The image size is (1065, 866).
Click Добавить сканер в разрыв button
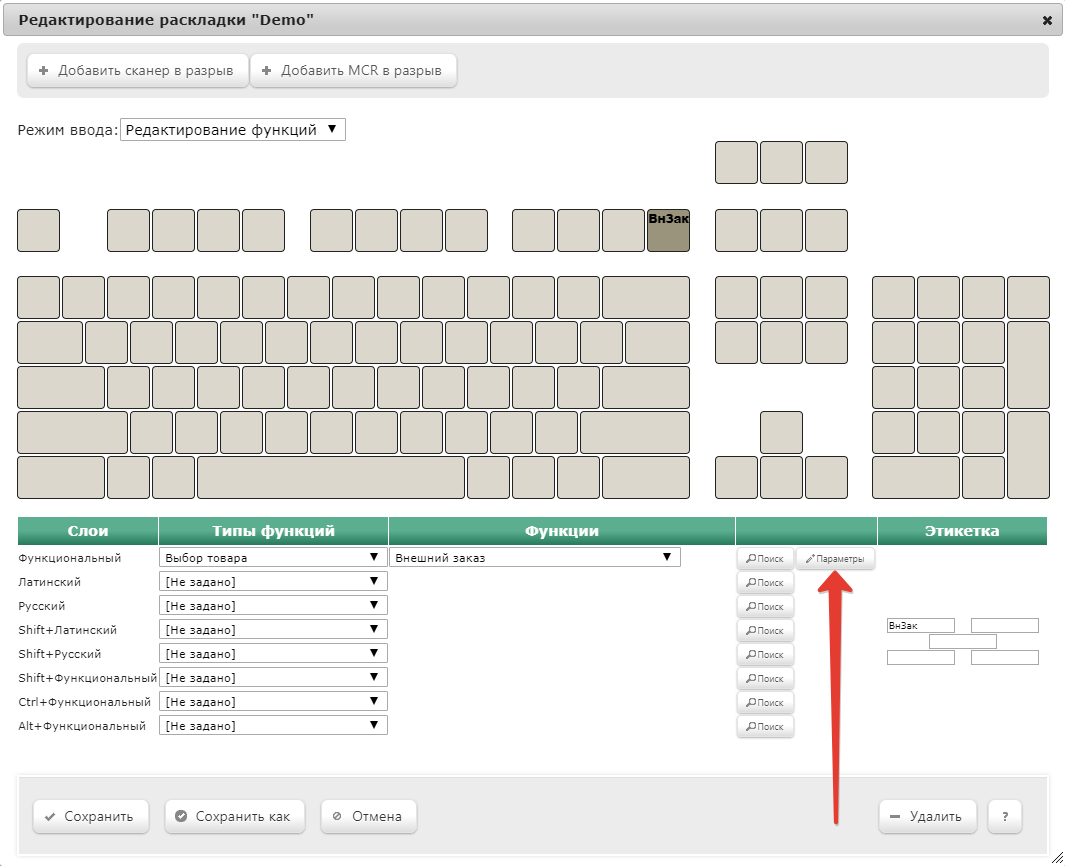(137, 71)
